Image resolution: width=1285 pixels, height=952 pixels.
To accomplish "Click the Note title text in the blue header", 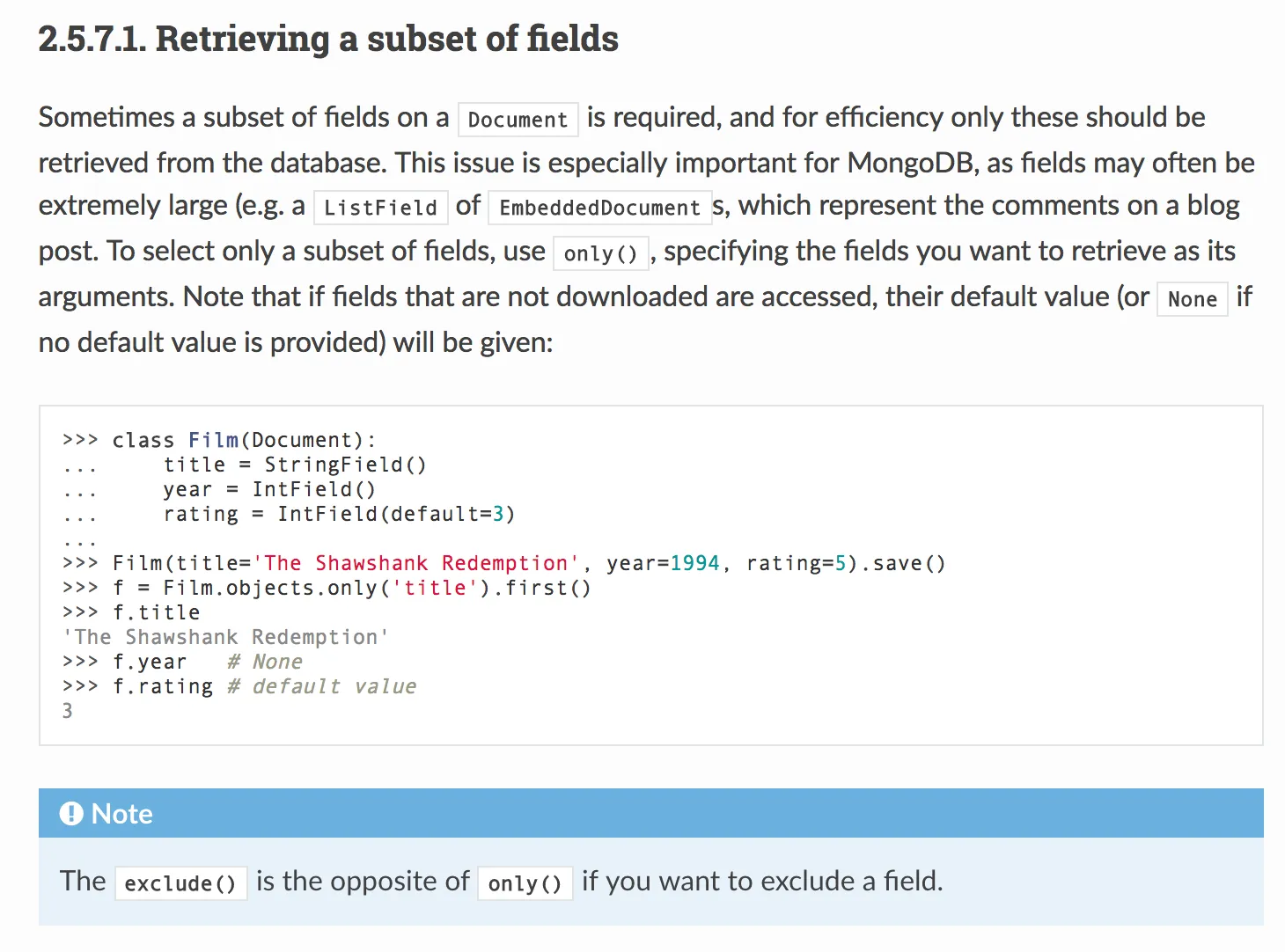I will pyautogui.click(x=122, y=814).
